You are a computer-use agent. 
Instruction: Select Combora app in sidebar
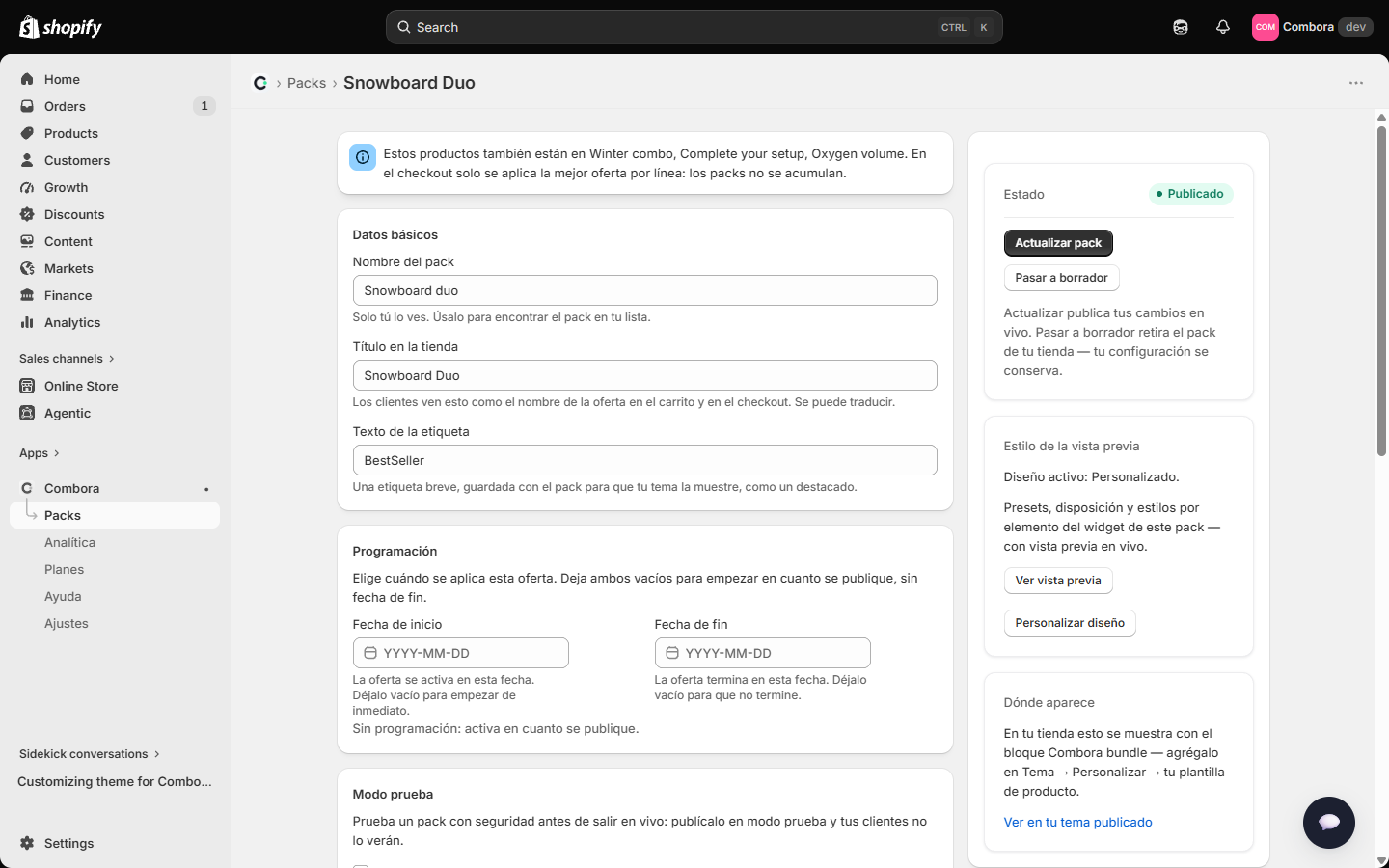point(116,488)
